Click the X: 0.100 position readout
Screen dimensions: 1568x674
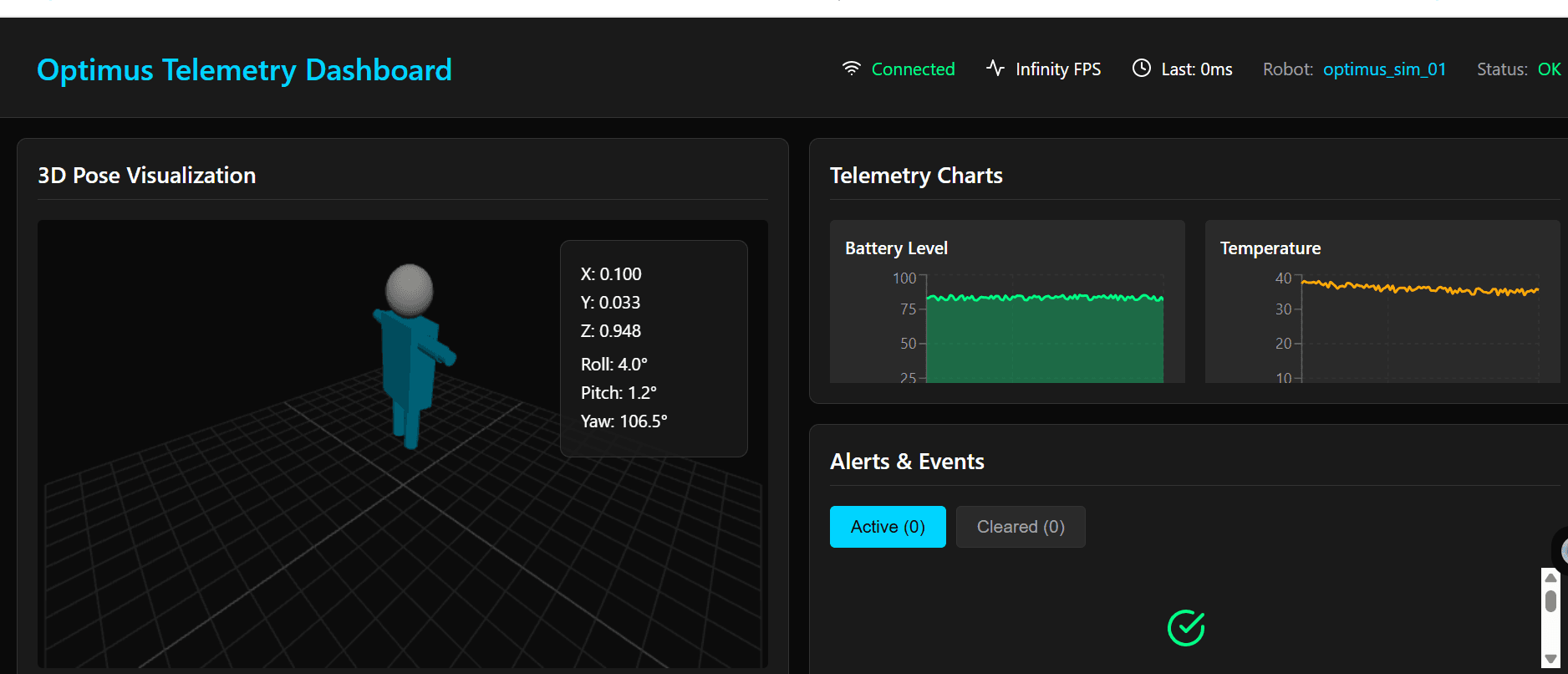tap(611, 274)
